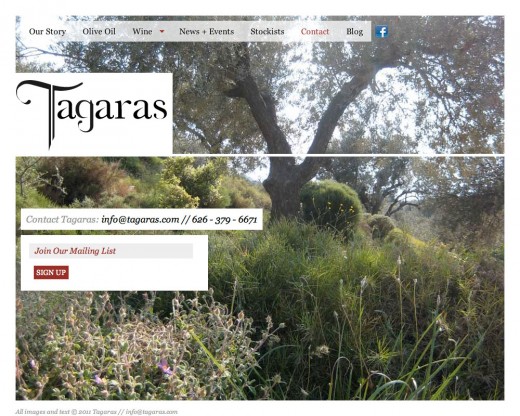This screenshot has height=416, width=520.
Task: Open the Wine menu item
Action: pos(142,32)
